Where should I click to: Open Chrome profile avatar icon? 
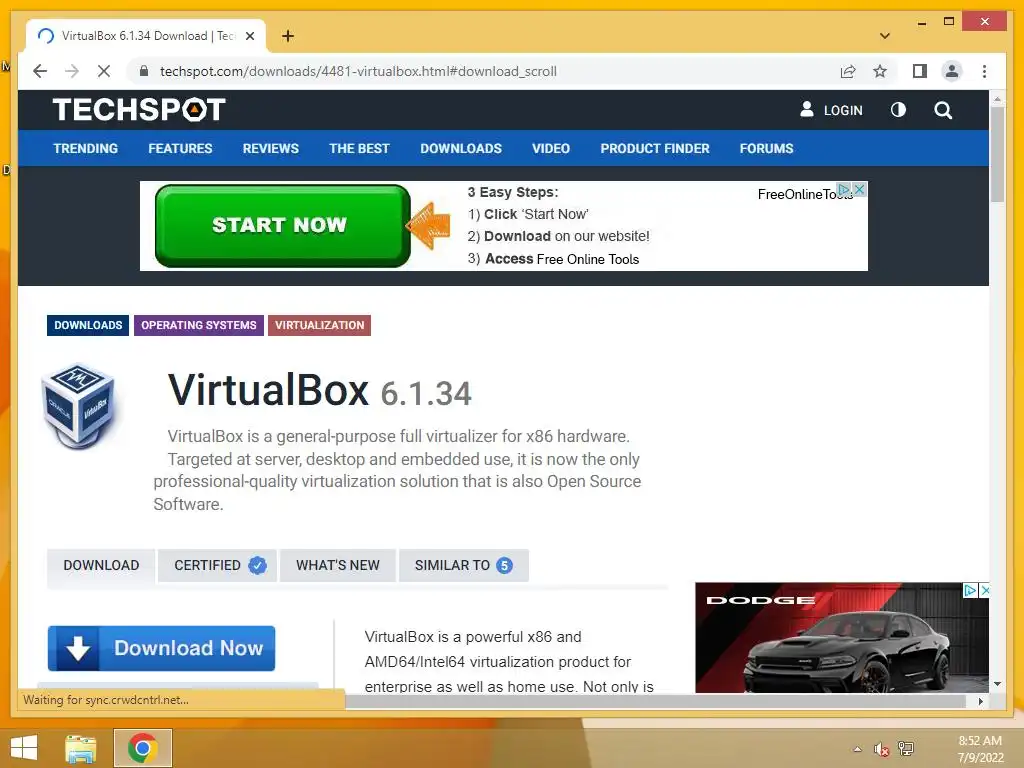point(952,71)
